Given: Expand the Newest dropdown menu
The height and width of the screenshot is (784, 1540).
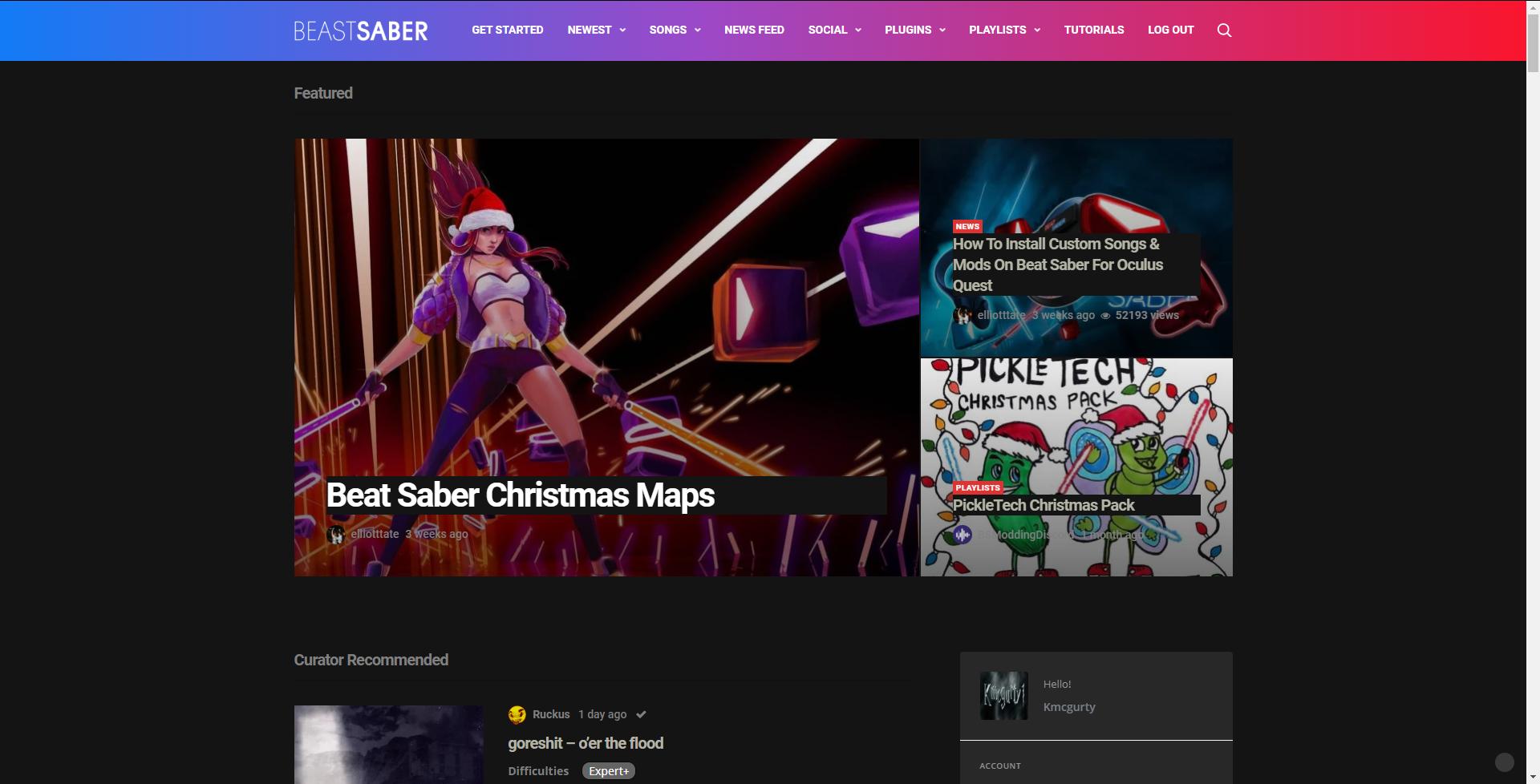Looking at the screenshot, I should (596, 30).
